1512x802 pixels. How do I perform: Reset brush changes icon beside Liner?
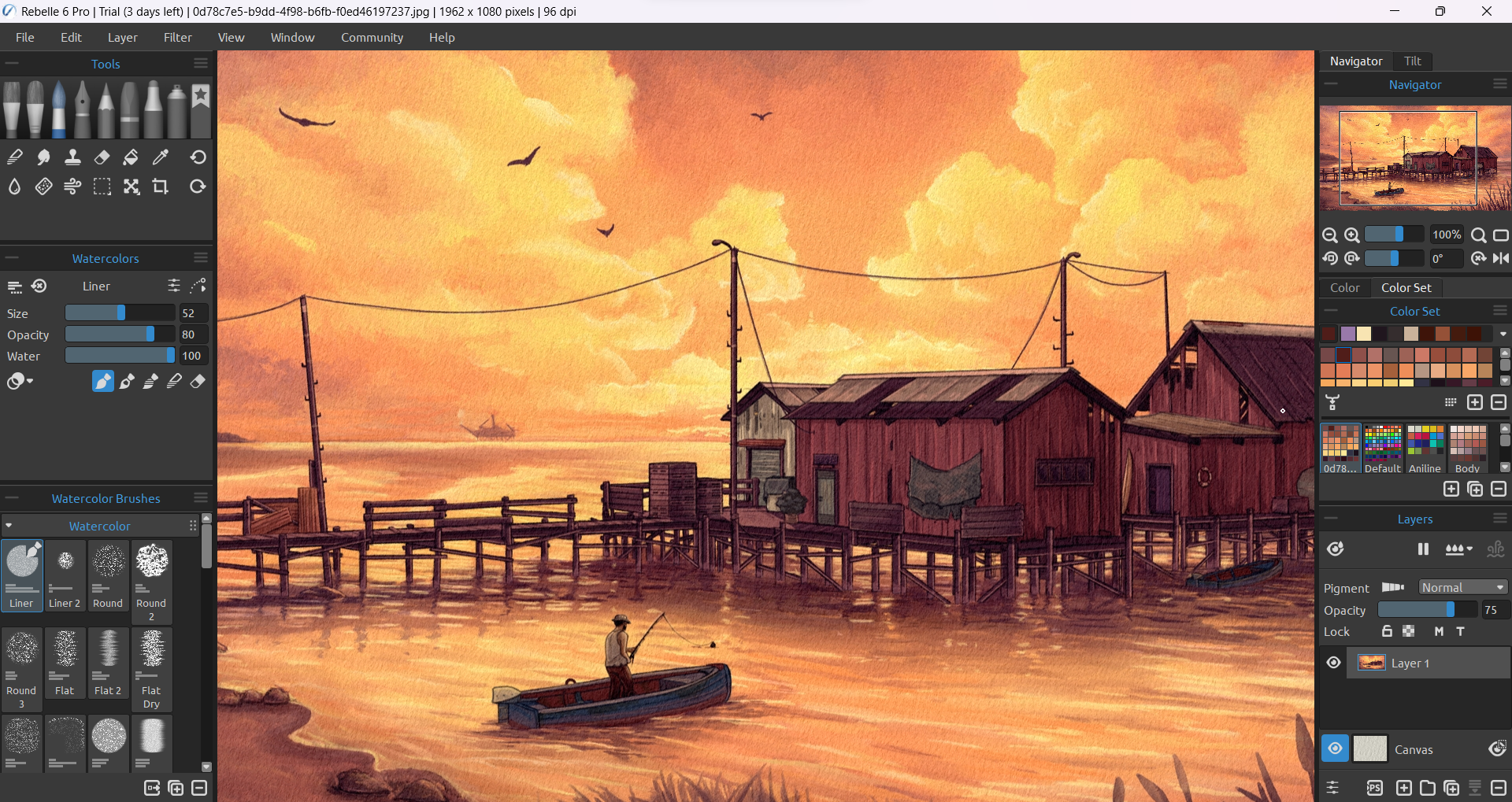[x=39, y=286]
